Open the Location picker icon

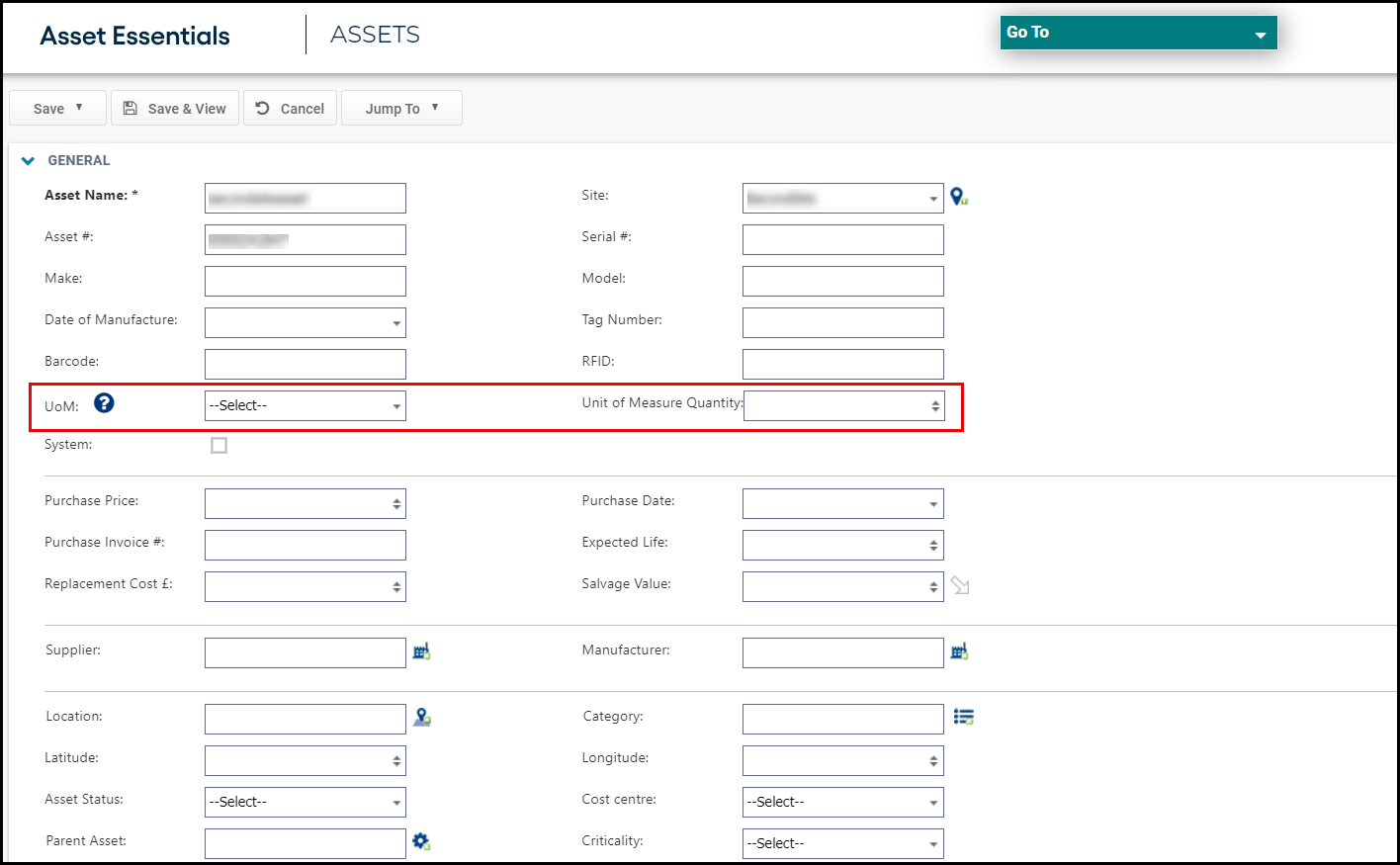pos(422,718)
